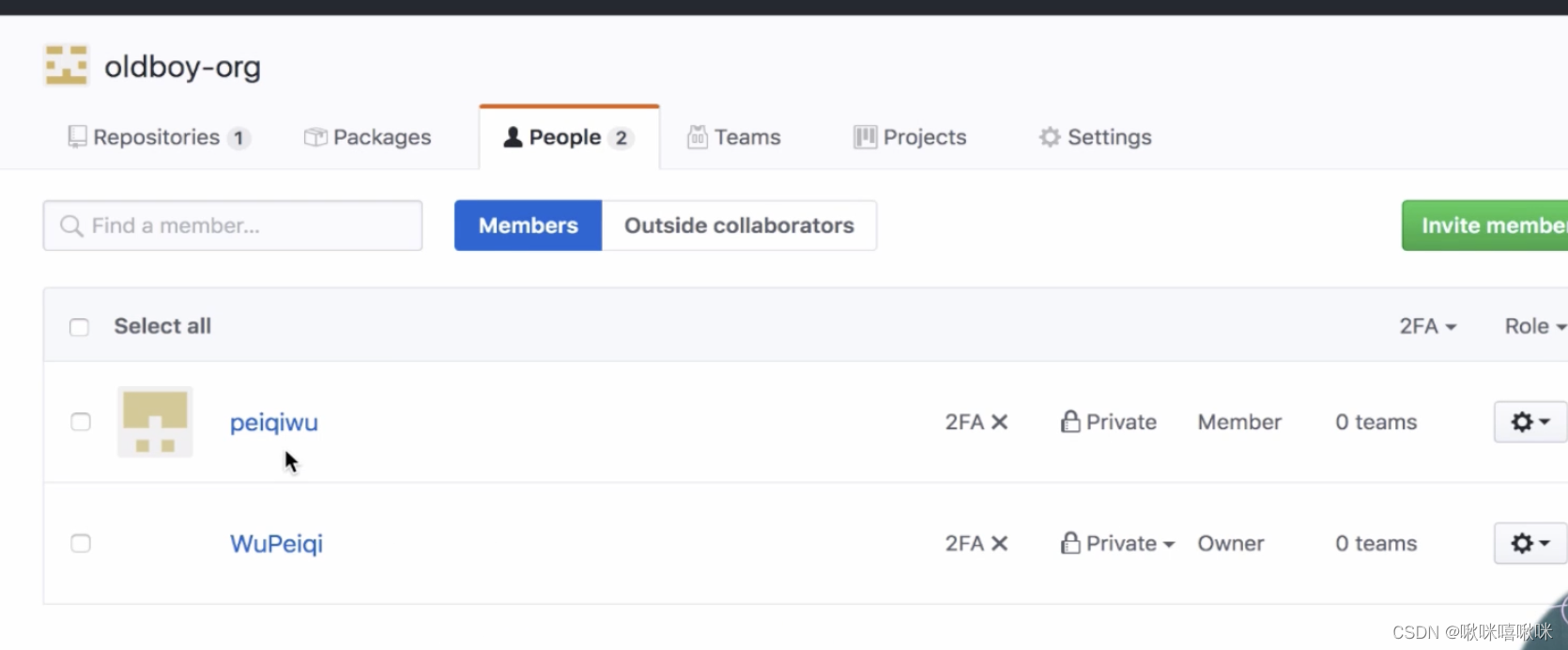Show the Members list
This screenshot has width=1568, height=650.
(x=528, y=225)
